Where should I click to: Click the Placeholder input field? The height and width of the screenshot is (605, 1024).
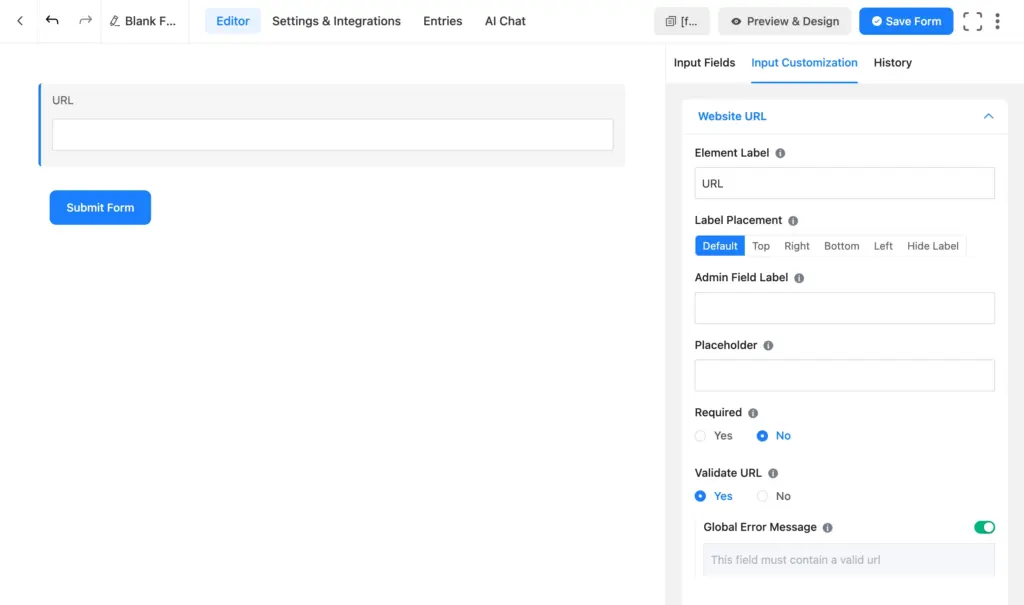(x=844, y=376)
